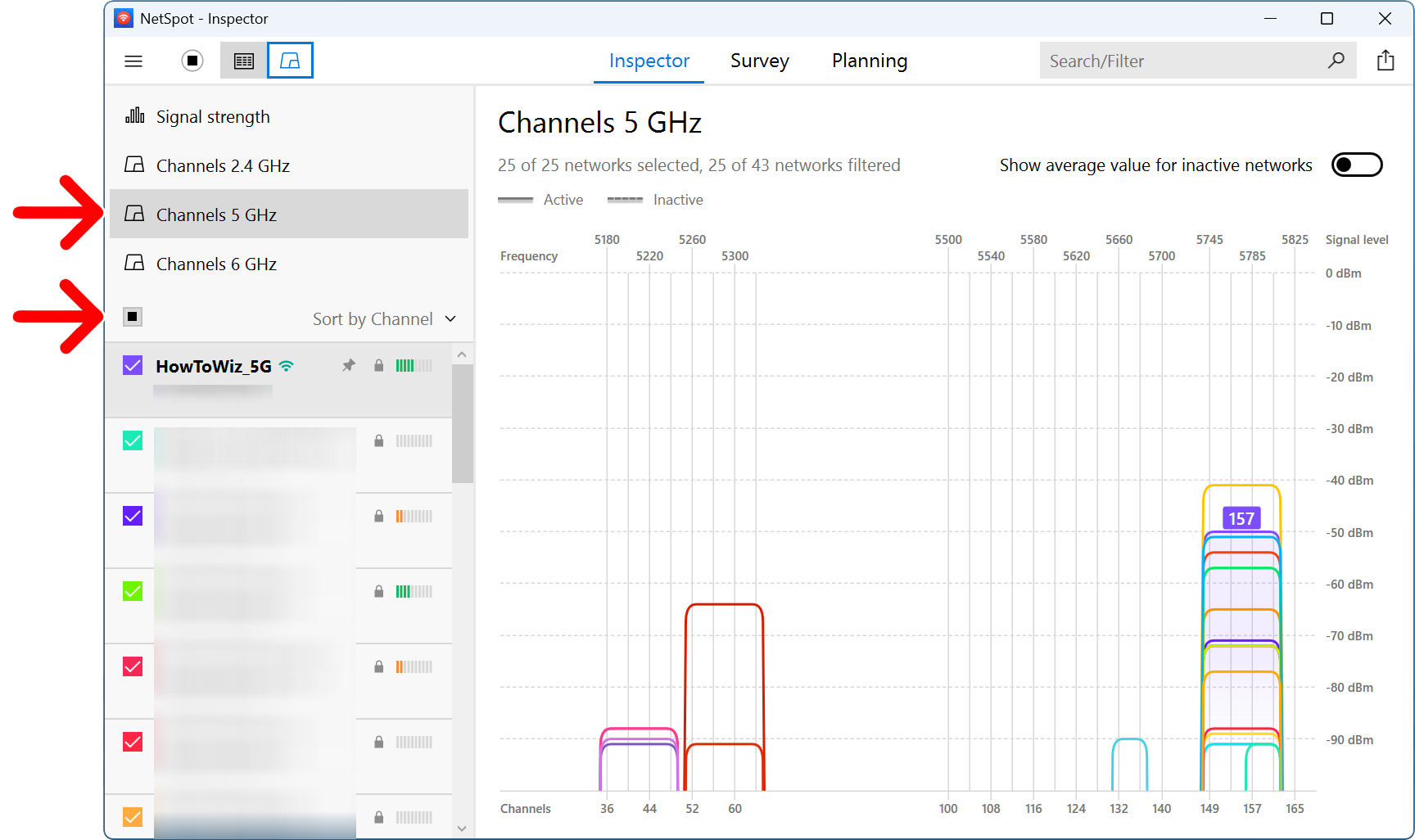Screen dimensions: 1415x840
Task: Switch to the table view icon
Action: tap(243, 60)
